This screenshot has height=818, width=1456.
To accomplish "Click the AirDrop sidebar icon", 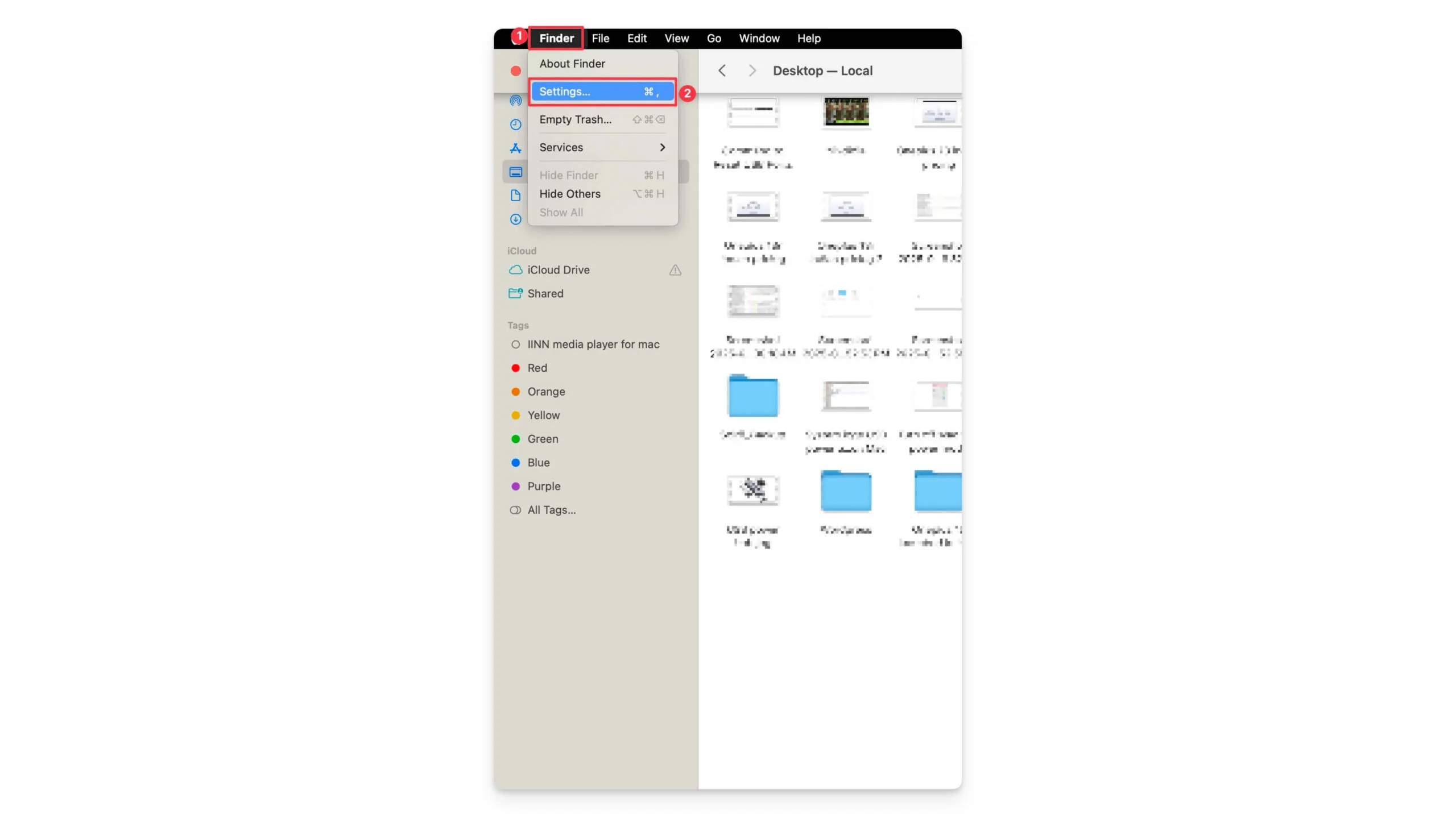I will click(x=515, y=101).
